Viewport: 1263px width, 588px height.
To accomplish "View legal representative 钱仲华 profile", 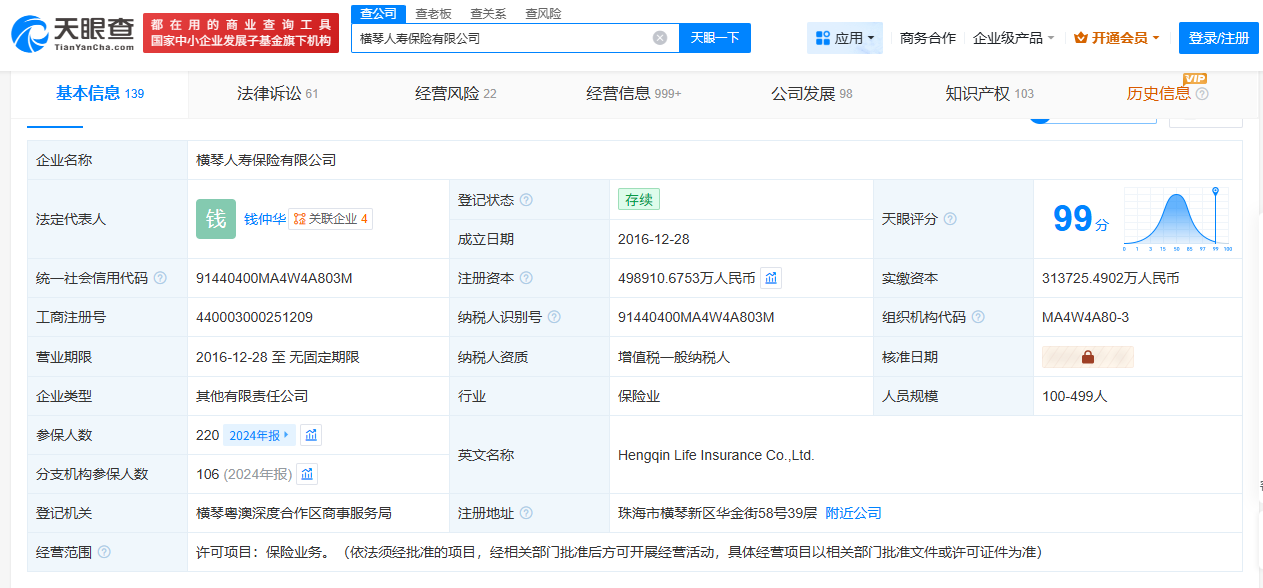I will click(x=263, y=218).
